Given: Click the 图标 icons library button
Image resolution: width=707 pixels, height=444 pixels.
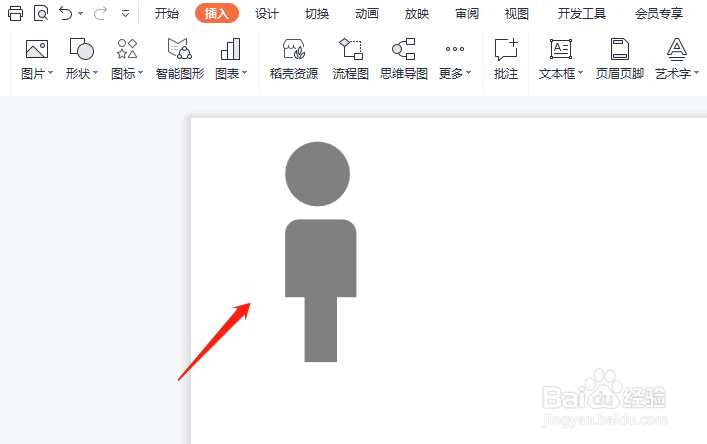Looking at the screenshot, I should click(127, 49).
